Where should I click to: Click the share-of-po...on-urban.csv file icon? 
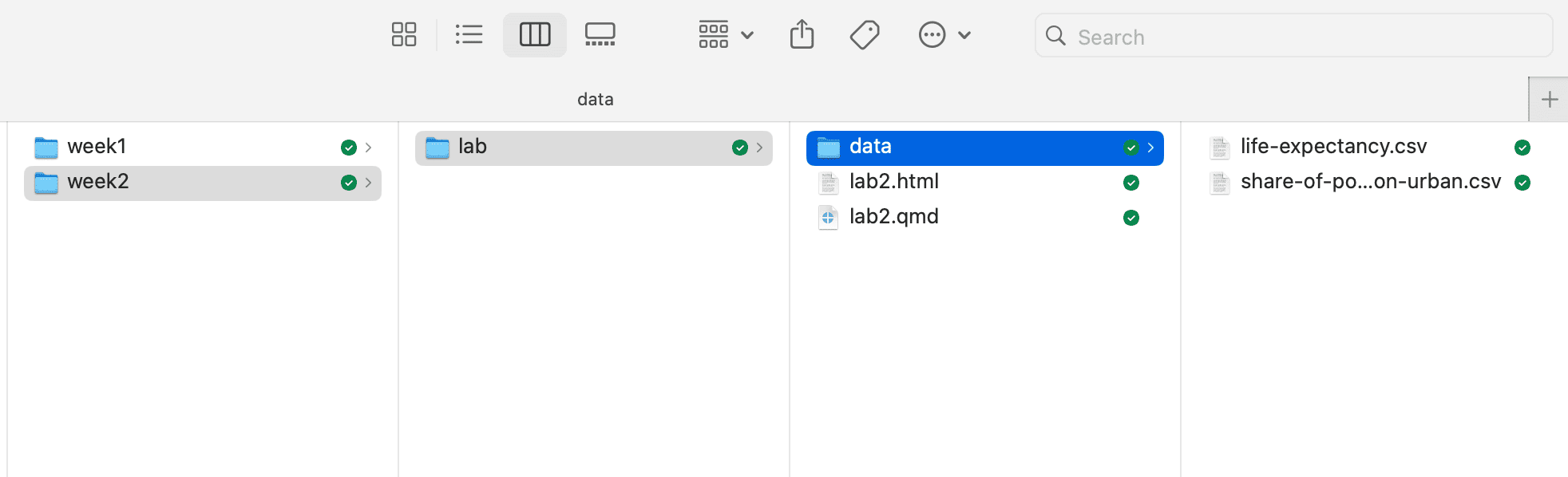pyautogui.click(x=1219, y=183)
